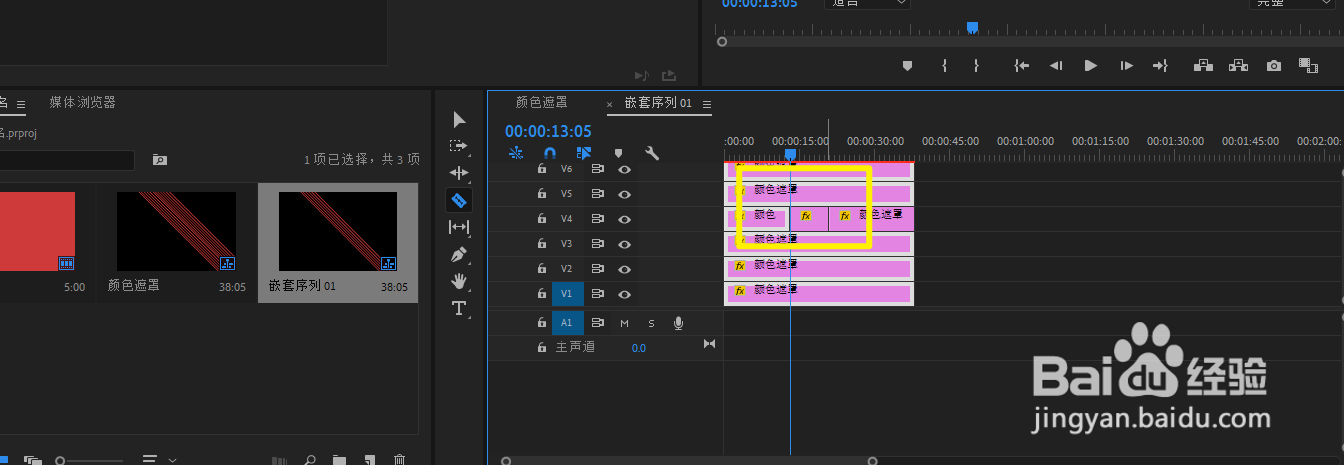
Task: Hide track V4 output eye
Action: 625,219
